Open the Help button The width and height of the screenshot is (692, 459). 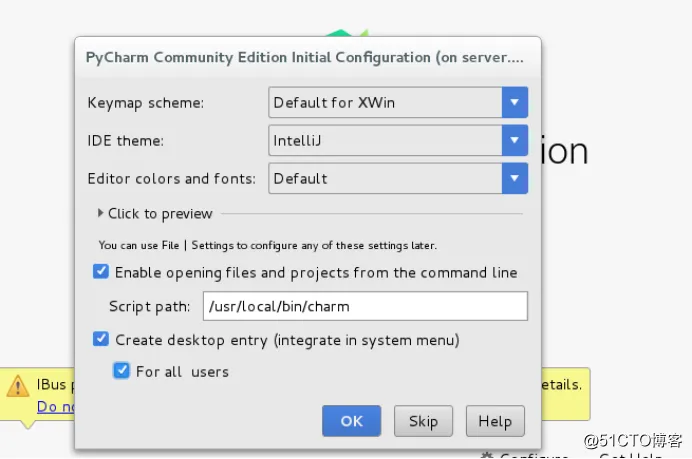coord(495,421)
